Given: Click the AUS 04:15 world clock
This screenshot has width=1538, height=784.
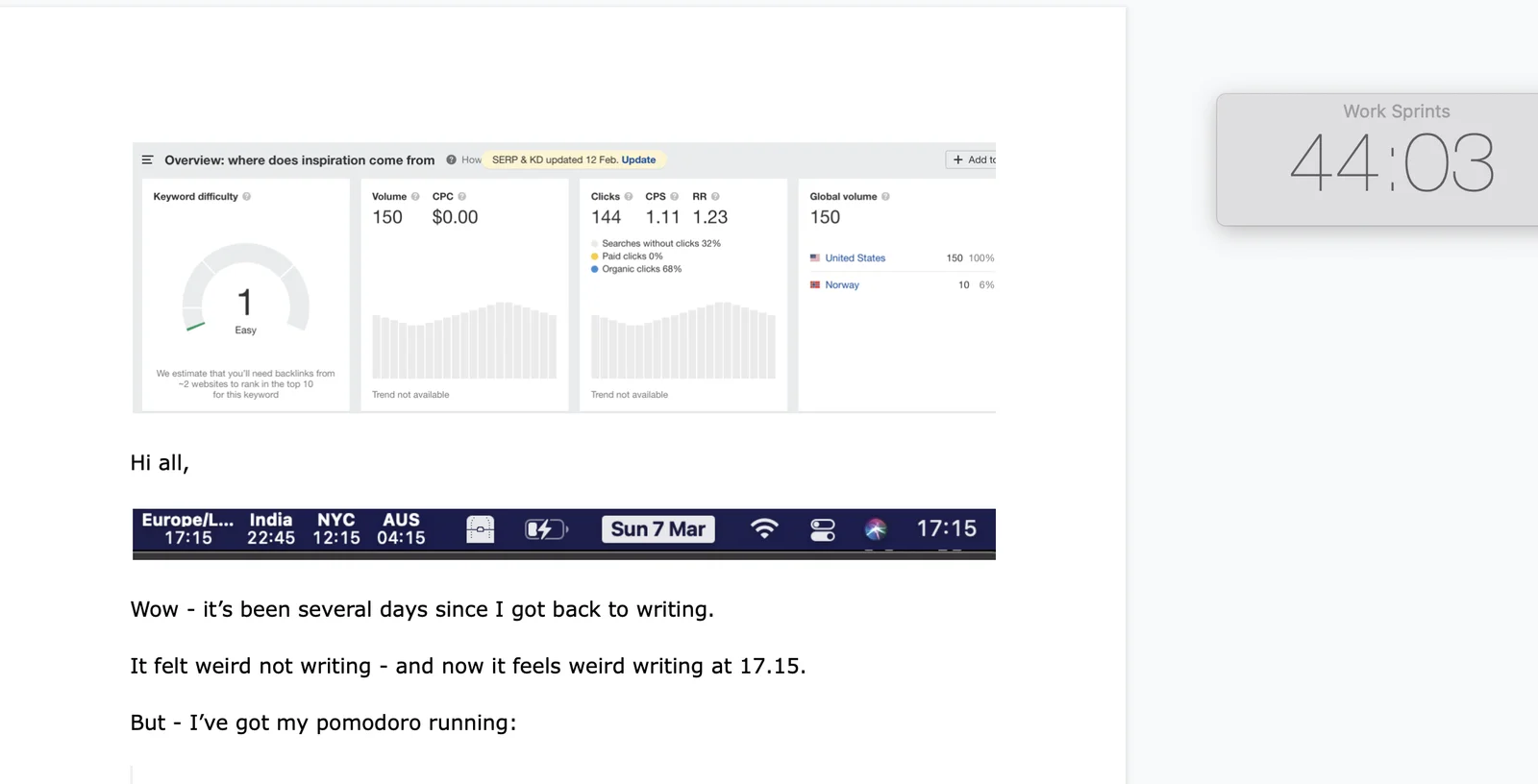Looking at the screenshot, I should click(401, 528).
